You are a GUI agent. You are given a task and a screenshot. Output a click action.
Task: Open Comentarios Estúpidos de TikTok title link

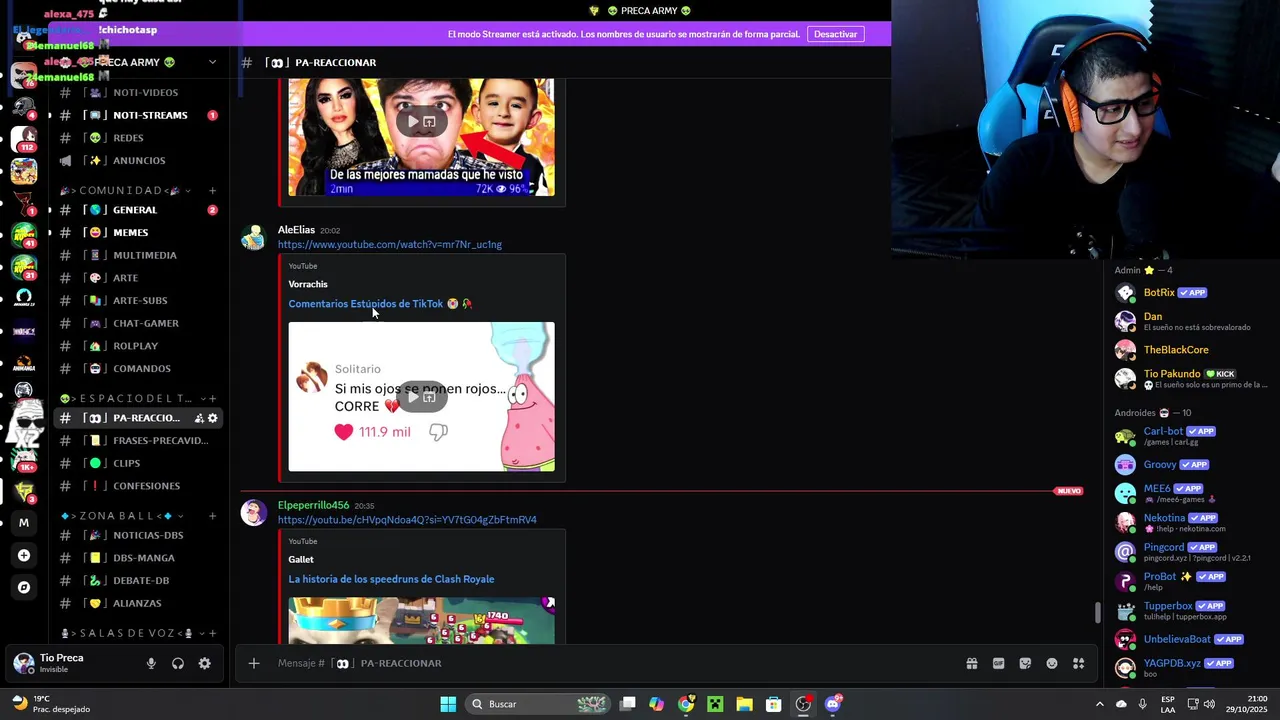[x=380, y=304]
